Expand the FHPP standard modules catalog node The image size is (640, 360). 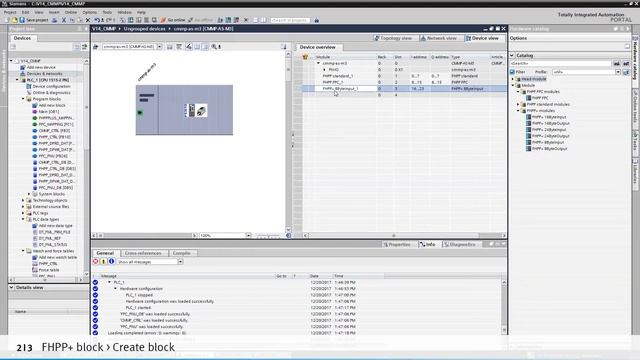tap(518, 104)
